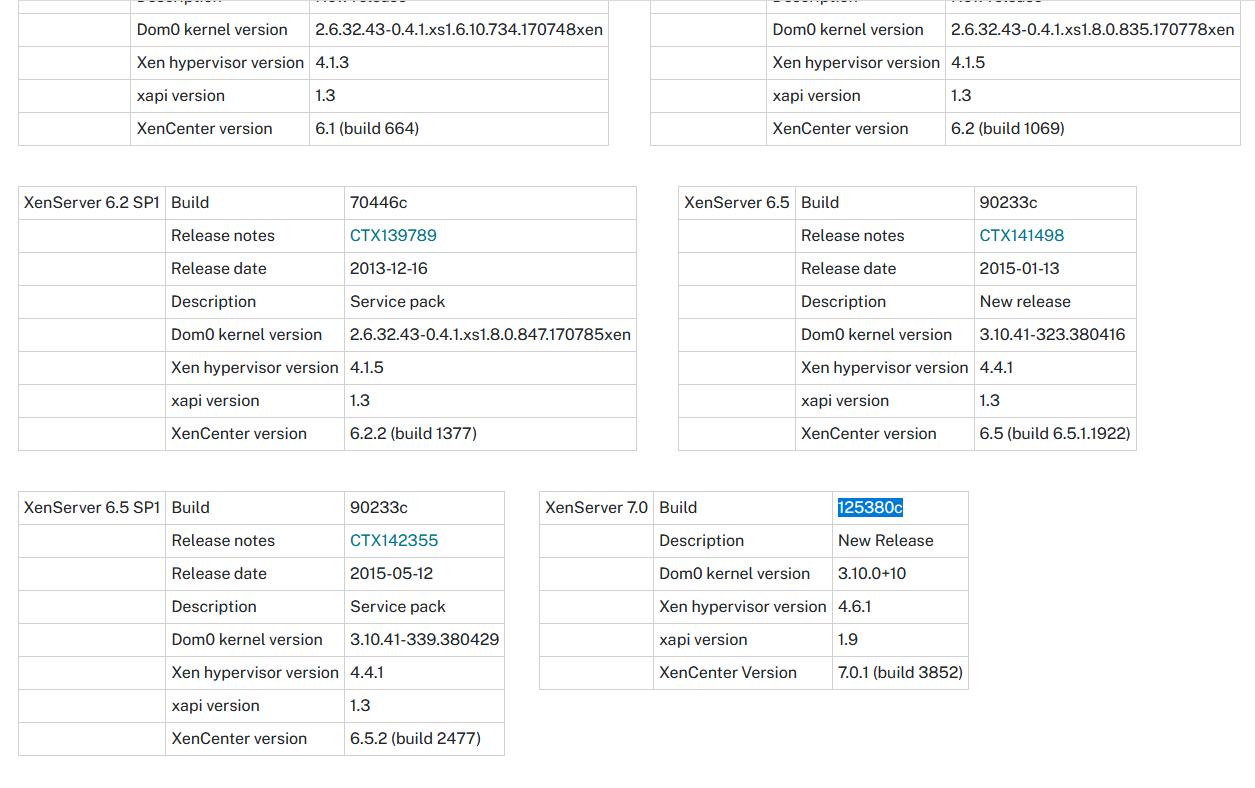The image size is (1255, 788).
Task: Open the CTX141498 release notes link
Action: click(x=1022, y=236)
